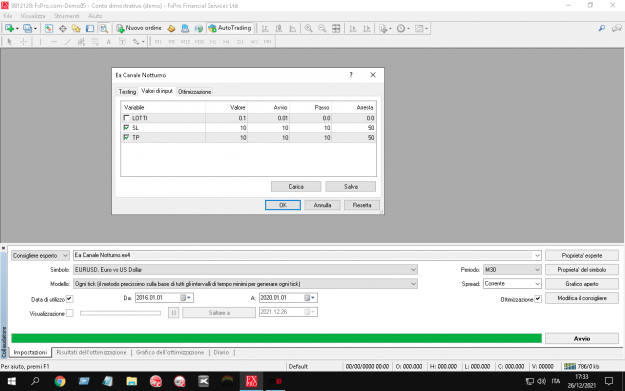Switch to the dialog Ottimizzazione tab
This screenshot has height=391, width=625.
(195, 92)
